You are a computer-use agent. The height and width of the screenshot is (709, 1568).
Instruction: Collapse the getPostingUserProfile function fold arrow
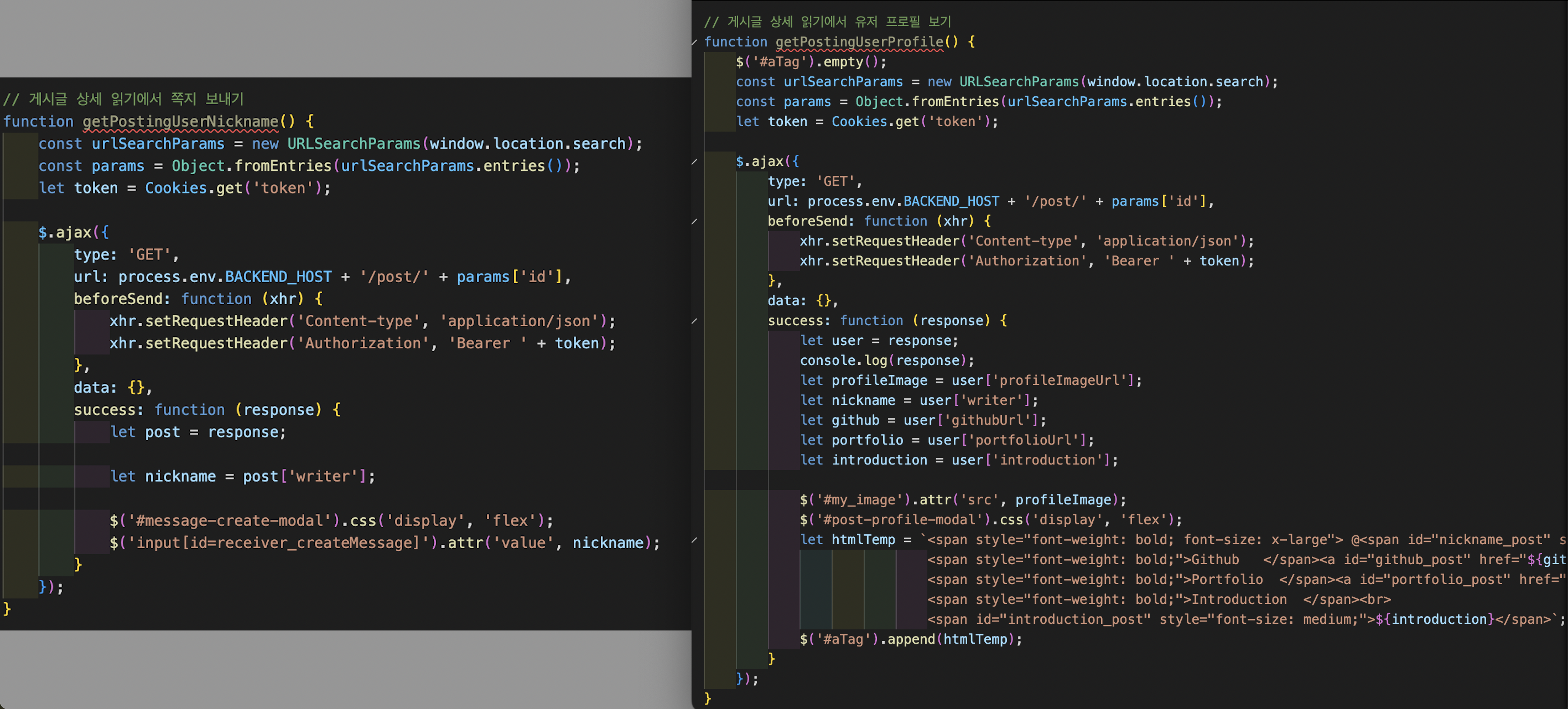[694, 42]
